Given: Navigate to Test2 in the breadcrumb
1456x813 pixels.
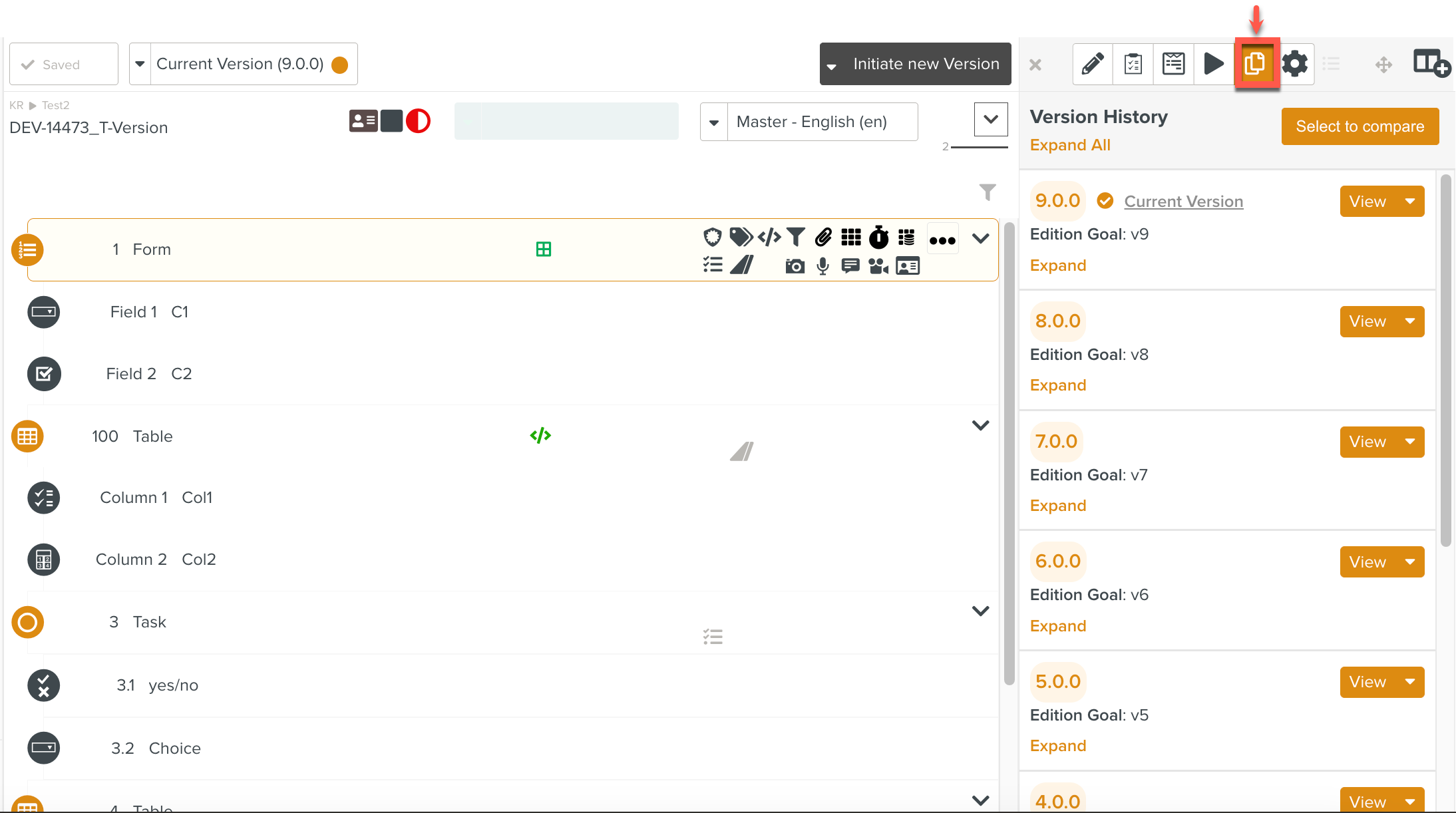Looking at the screenshot, I should [x=55, y=105].
